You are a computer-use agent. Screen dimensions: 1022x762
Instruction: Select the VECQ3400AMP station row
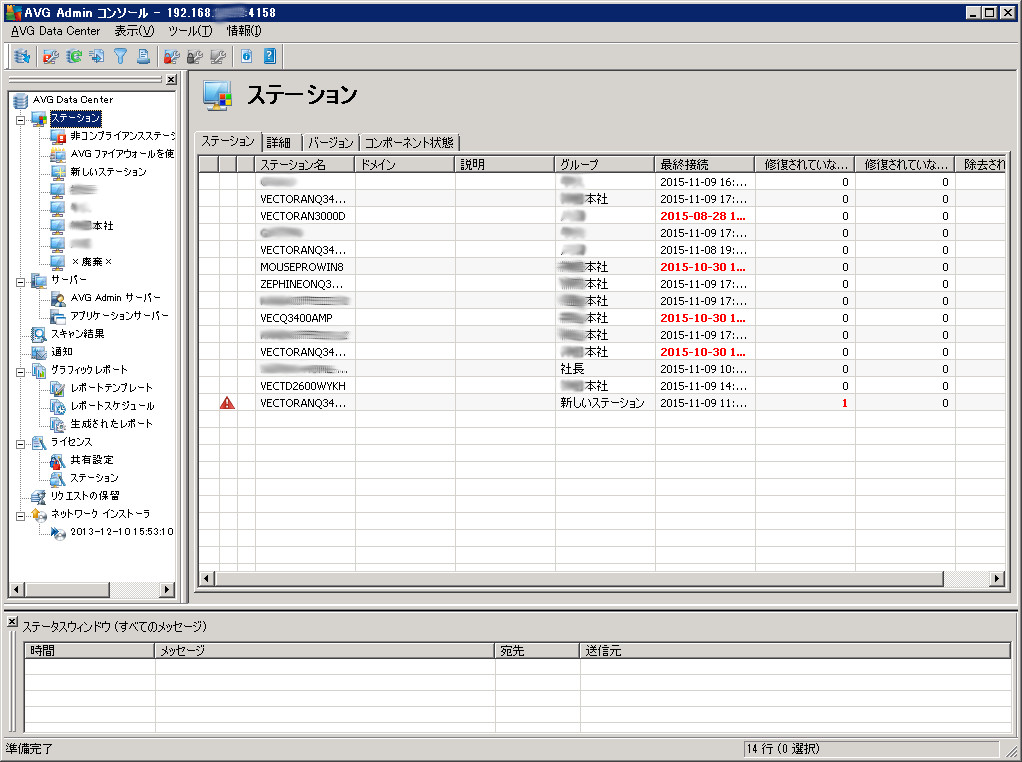click(602, 317)
